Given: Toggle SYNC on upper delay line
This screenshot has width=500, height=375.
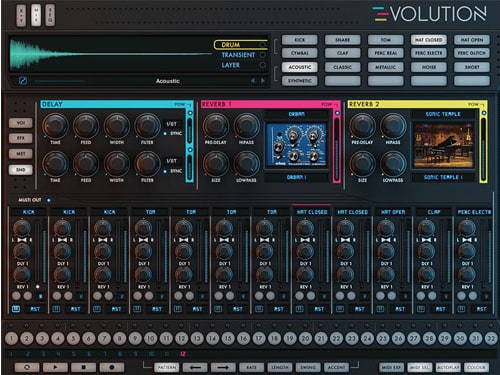Looking at the screenshot, I should pos(165,133).
